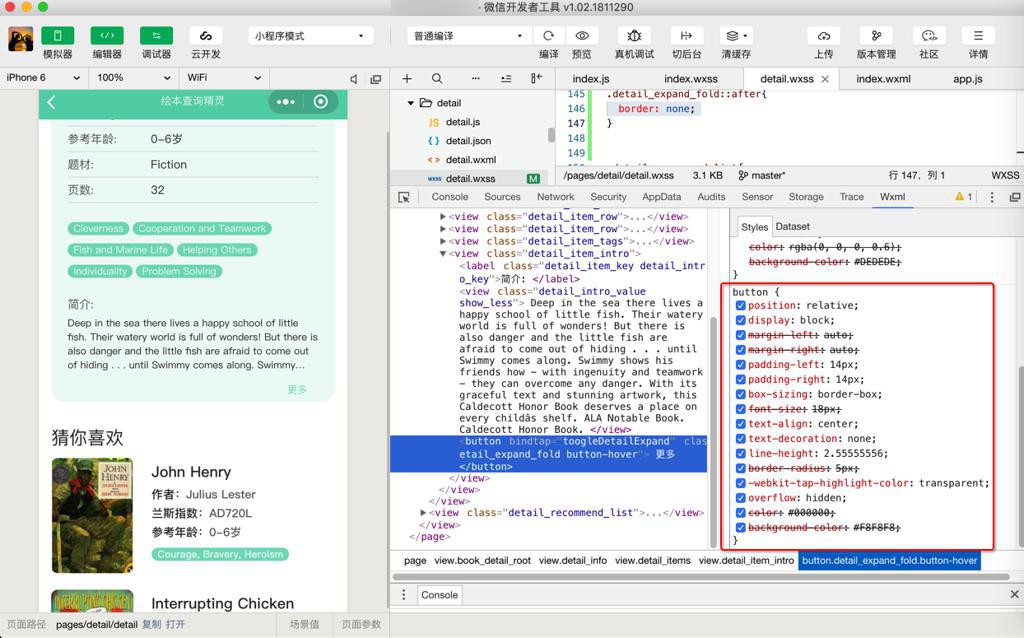Screen dimensions: 1024x638
Task: Open 版本管理 version control
Action: click(x=876, y=36)
